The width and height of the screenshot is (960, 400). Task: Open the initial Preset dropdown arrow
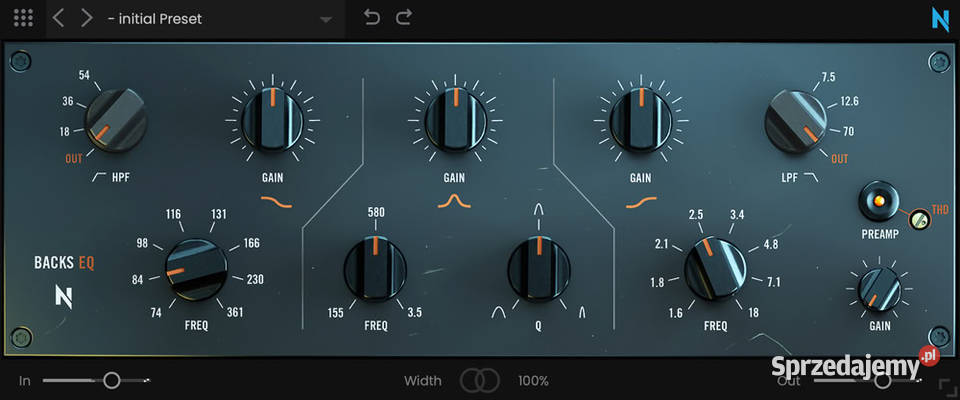pyautogui.click(x=326, y=20)
